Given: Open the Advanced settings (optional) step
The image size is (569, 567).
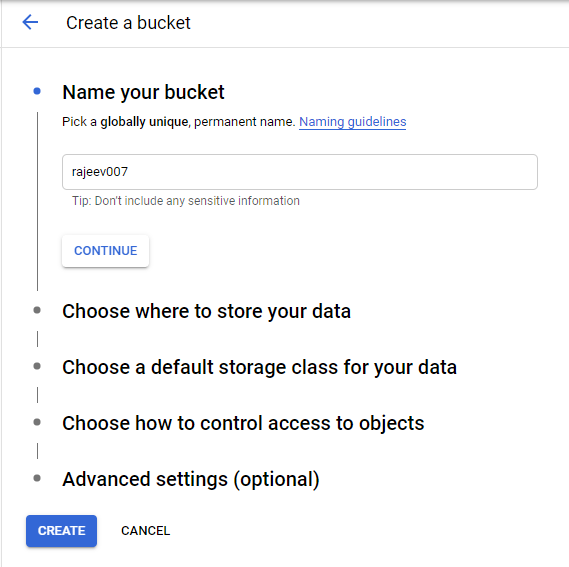Looking at the screenshot, I should pyautogui.click(x=191, y=480).
